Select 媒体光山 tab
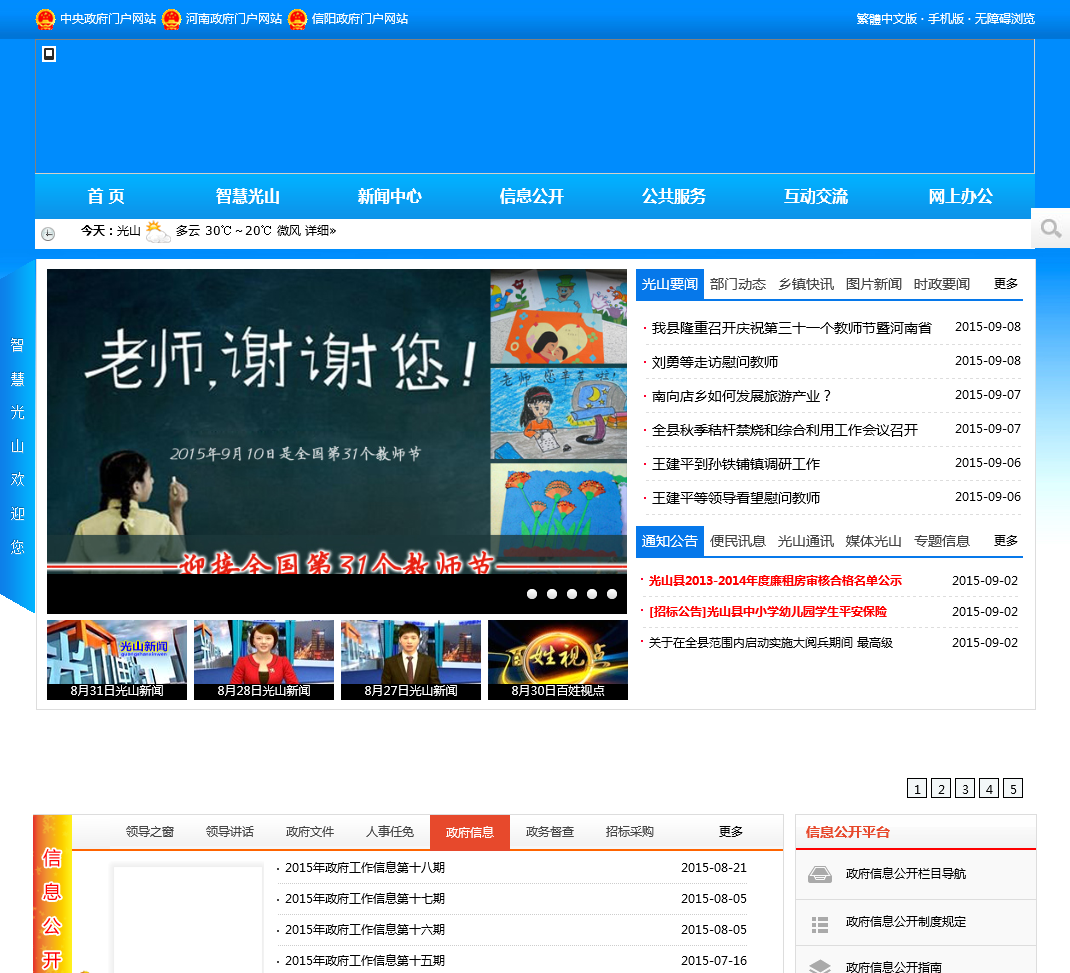 pyautogui.click(x=873, y=541)
